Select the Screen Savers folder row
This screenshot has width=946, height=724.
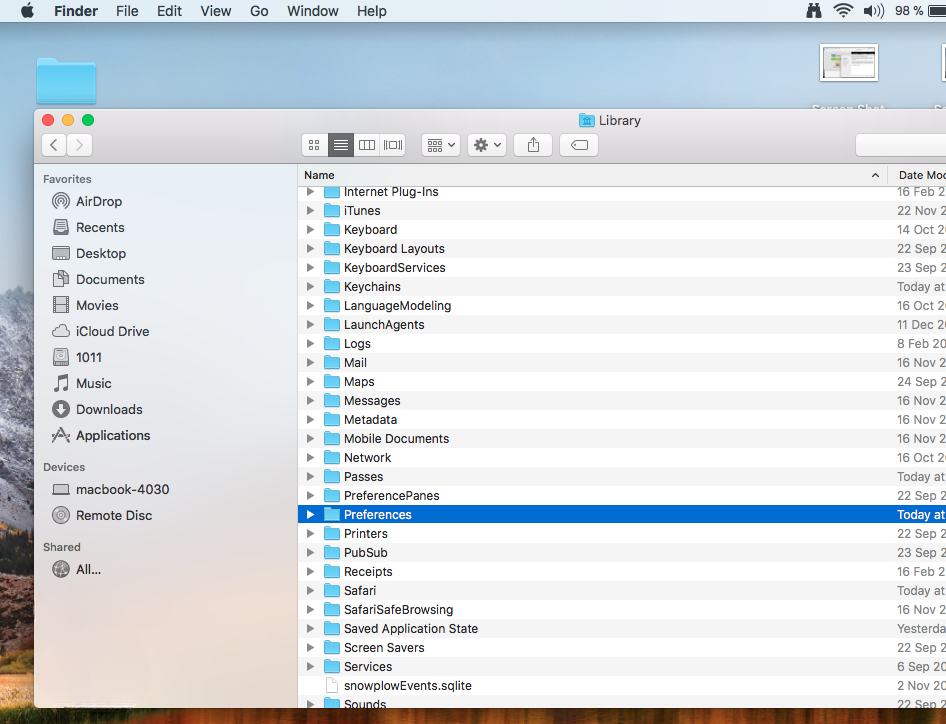point(622,647)
